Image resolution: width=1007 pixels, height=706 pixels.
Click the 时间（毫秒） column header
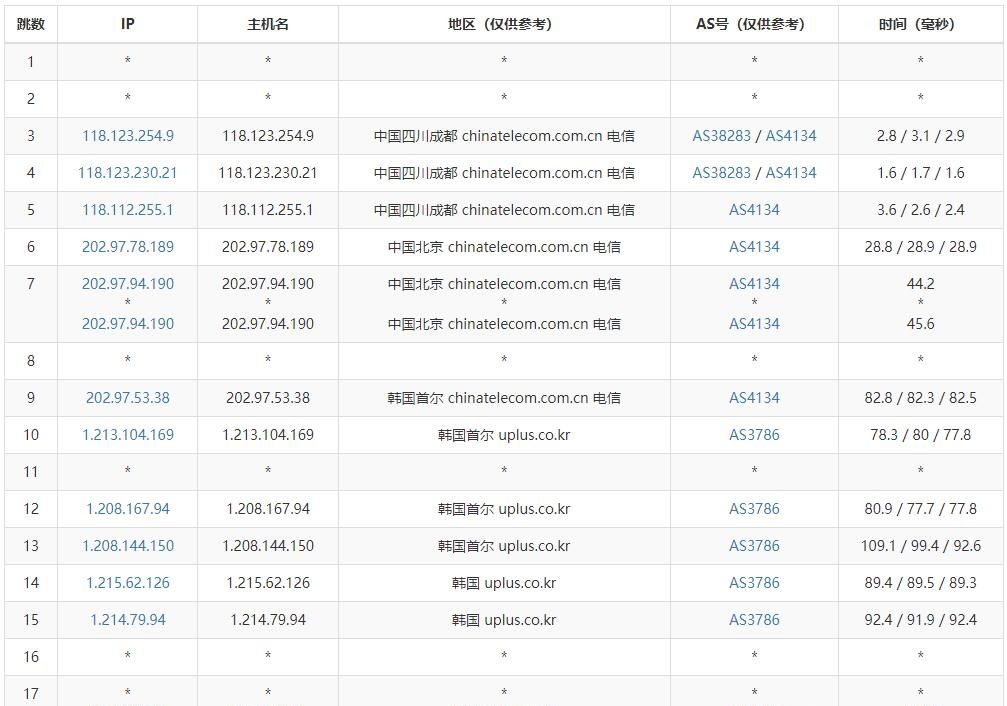pyautogui.click(x=920, y=24)
